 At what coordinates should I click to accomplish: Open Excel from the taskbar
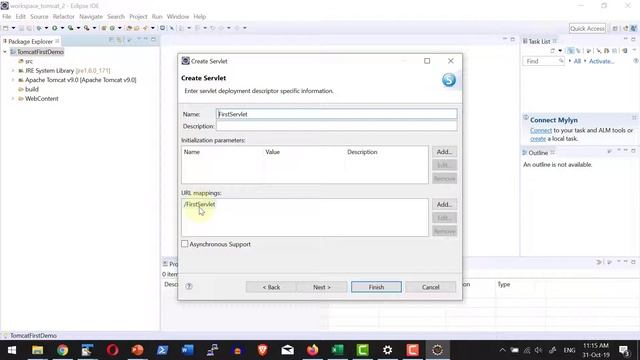pyautogui.click(x=338, y=350)
